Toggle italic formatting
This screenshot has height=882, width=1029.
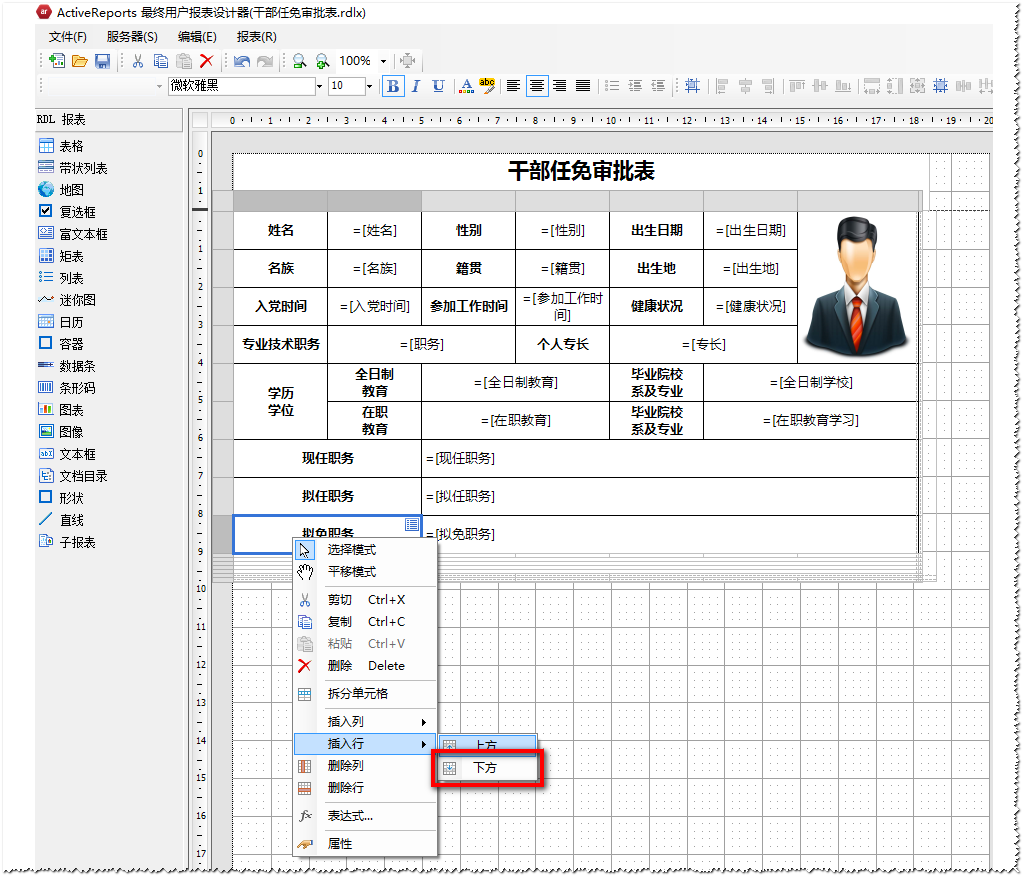[415, 86]
